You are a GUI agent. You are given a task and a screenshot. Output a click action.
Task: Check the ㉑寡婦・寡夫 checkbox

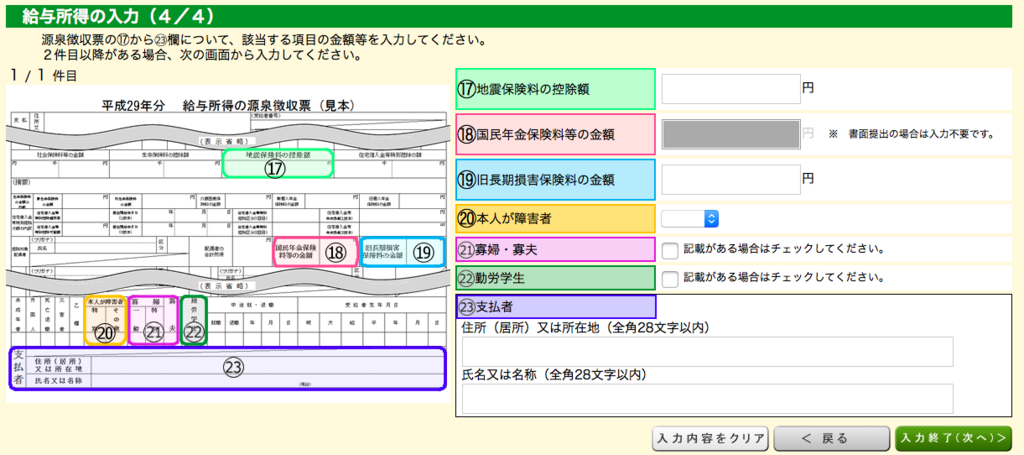pos(669,249)
